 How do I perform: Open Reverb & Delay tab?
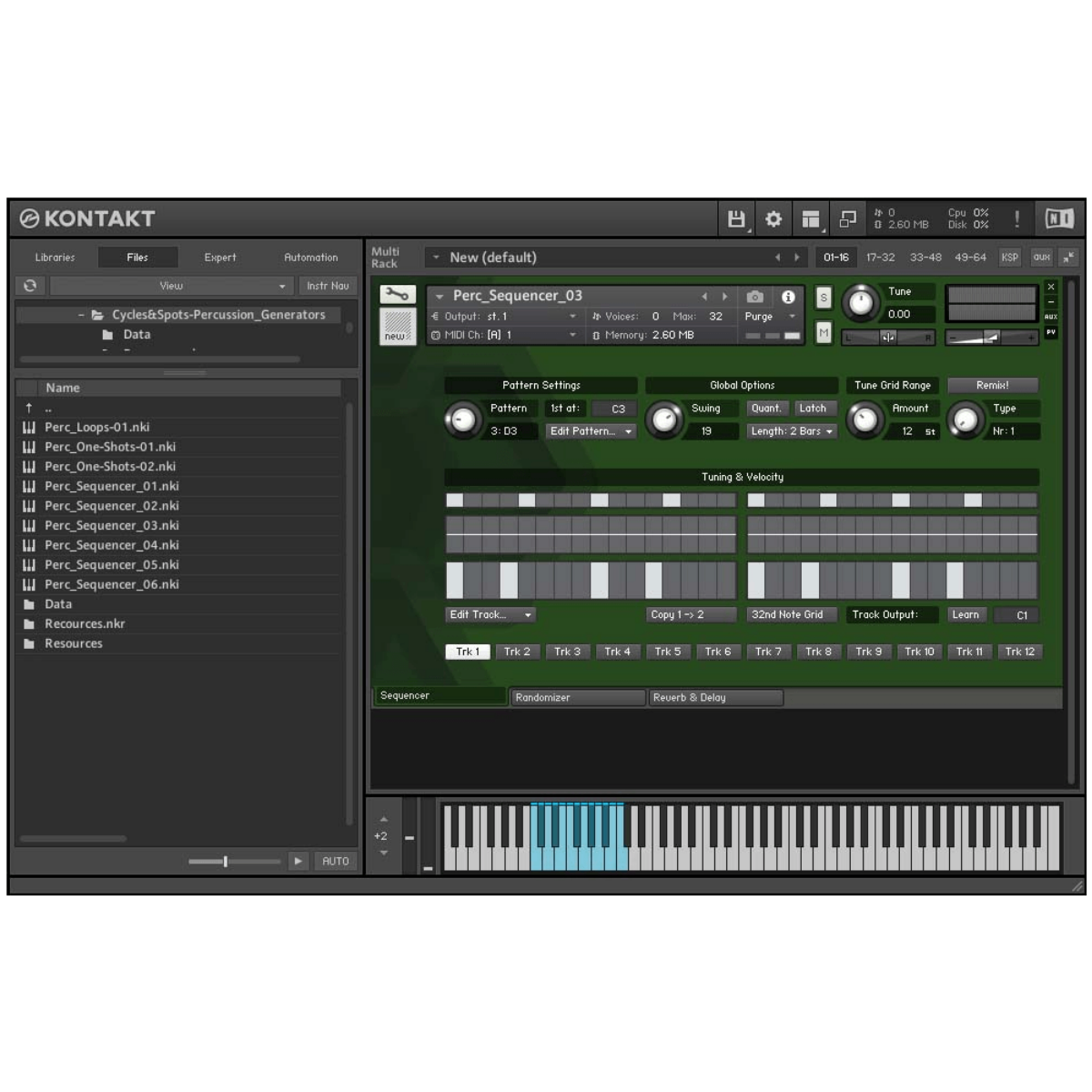tap(715, 698)
